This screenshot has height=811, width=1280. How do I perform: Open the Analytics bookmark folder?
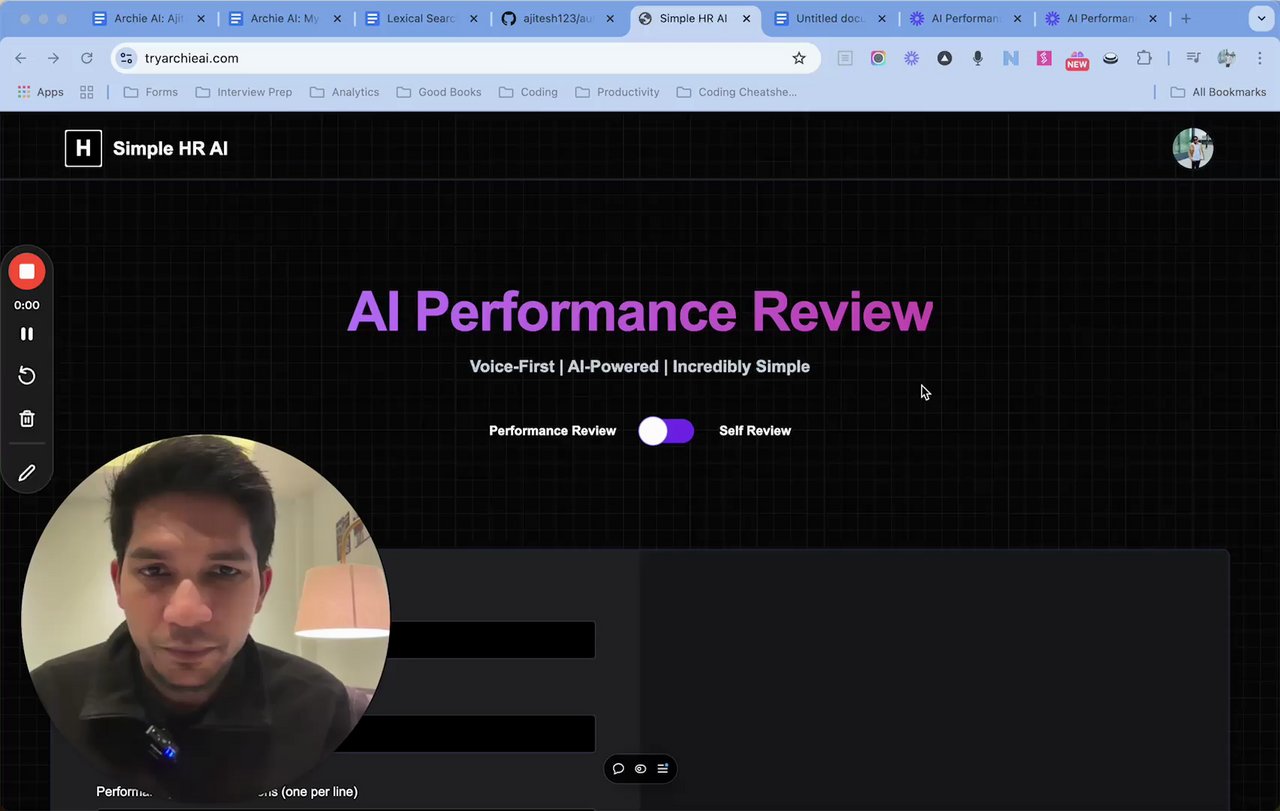tap(345, 92)
